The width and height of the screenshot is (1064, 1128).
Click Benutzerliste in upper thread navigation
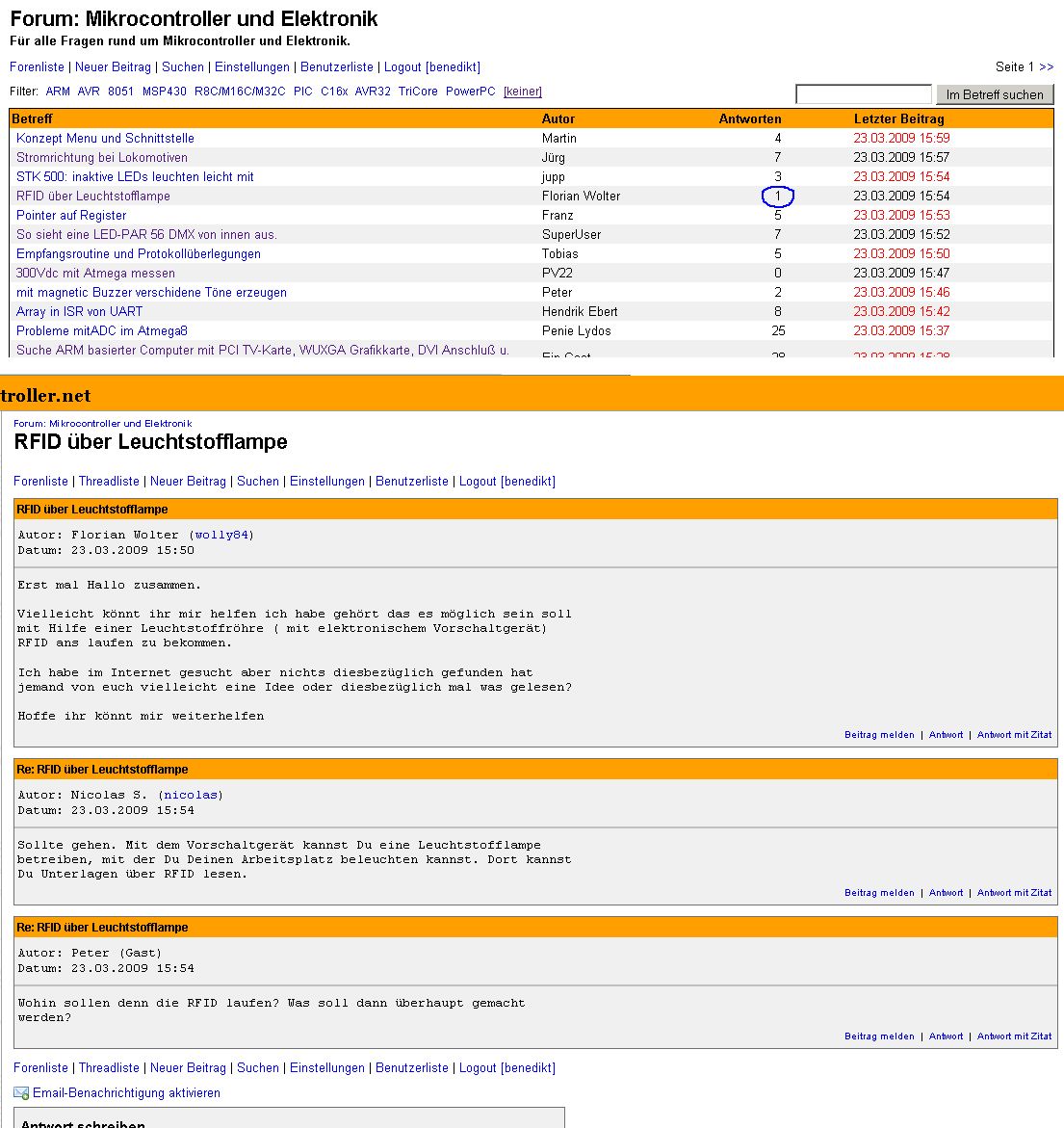pyautogui.click(x=411, y=482)
